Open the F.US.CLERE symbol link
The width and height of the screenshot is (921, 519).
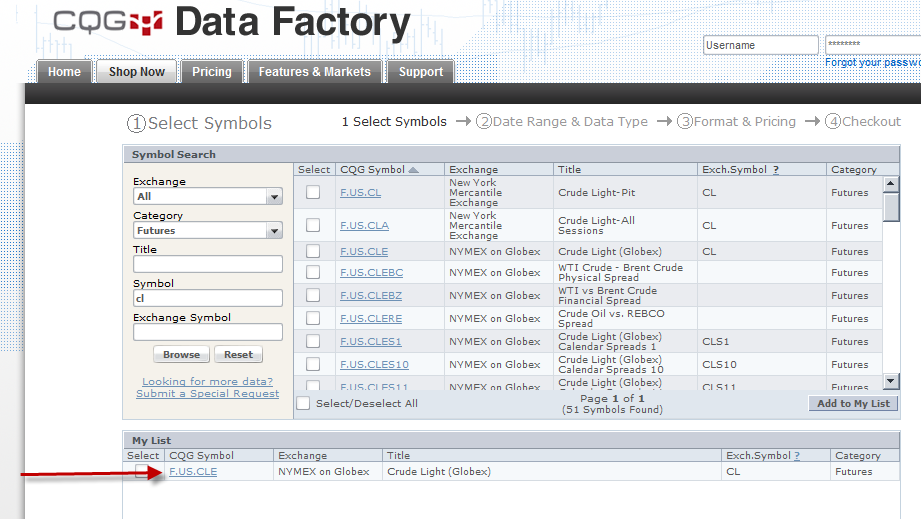371,318
